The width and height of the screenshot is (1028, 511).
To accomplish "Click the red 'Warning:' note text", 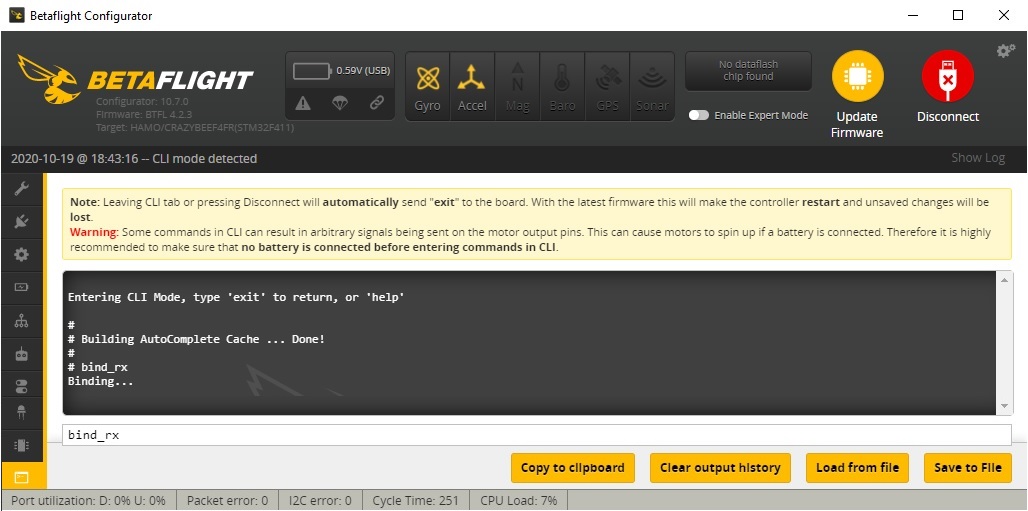I will [x=94, y=232].
